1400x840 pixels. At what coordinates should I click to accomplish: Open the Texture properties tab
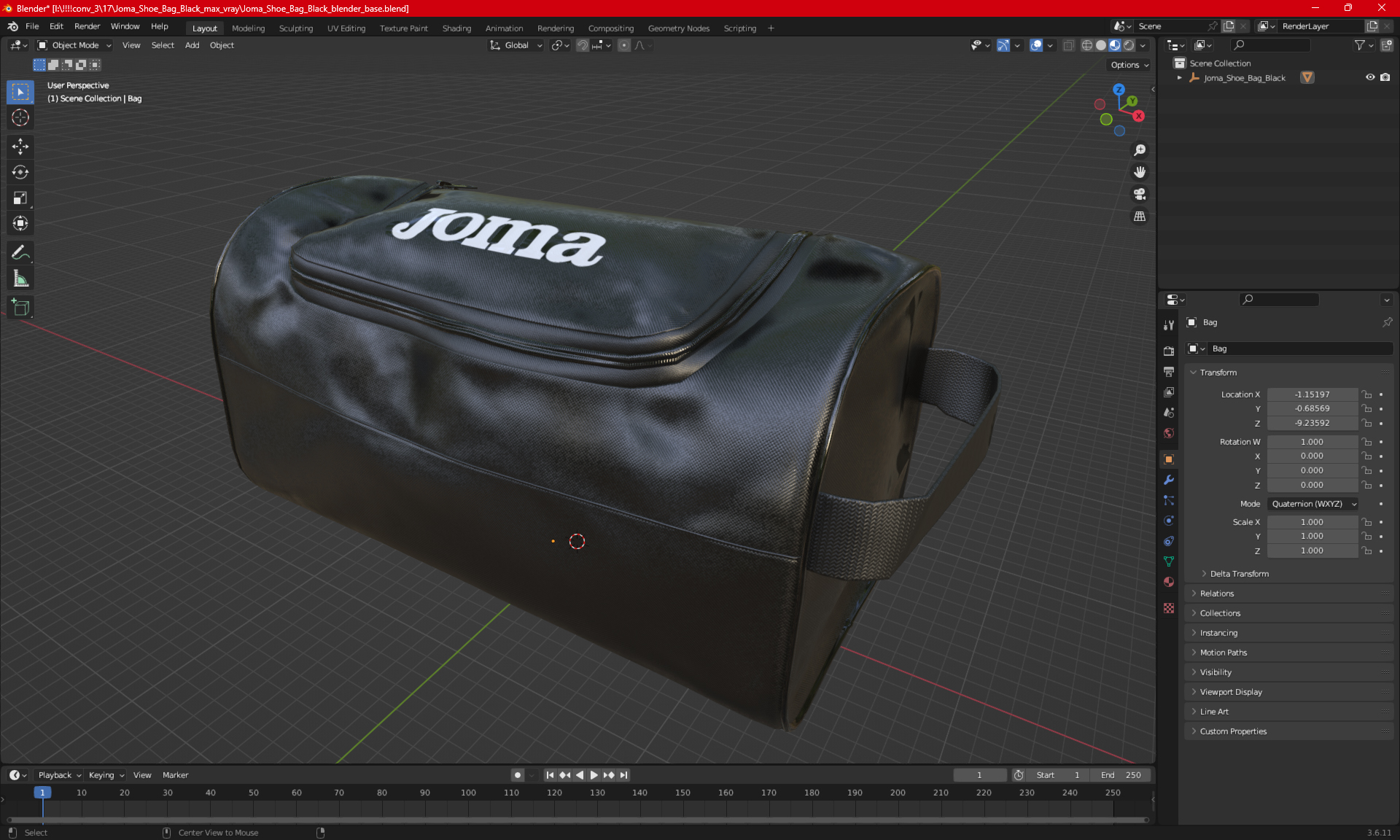click(x=1169, y=608)
